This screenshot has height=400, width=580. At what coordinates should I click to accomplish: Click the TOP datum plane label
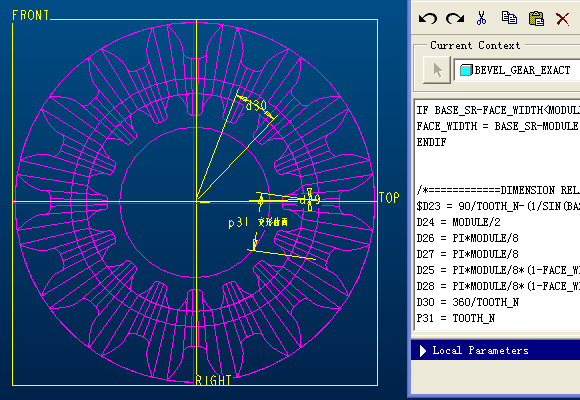tap(389, 198)
